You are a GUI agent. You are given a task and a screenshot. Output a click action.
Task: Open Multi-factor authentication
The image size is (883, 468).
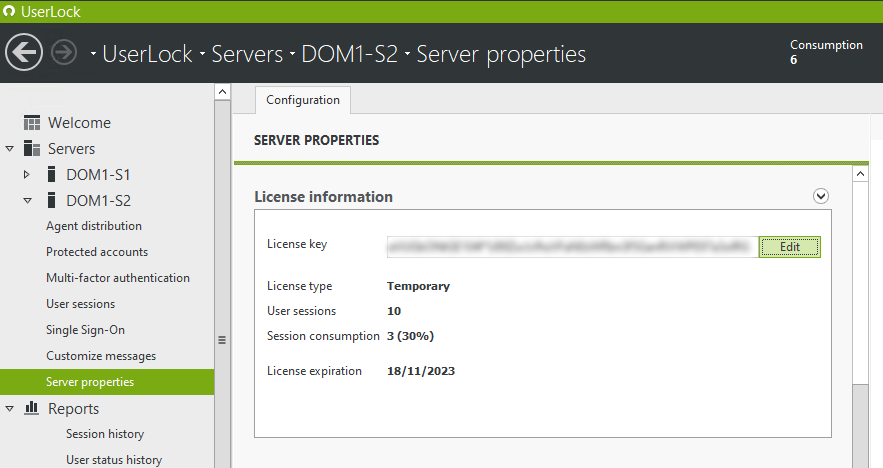pos(118,278)
